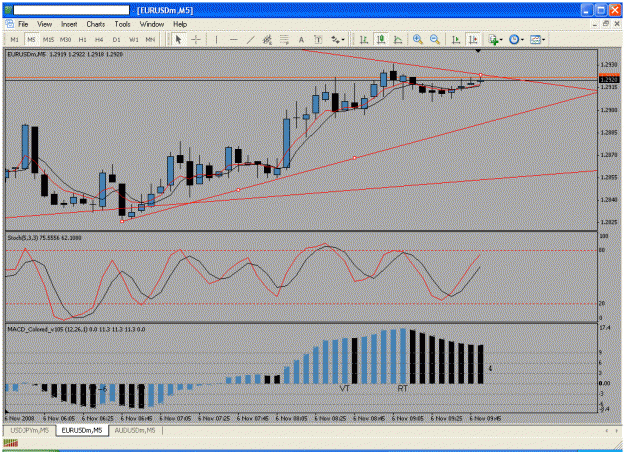Switch to M30 timeframe

click(x=65, y=39)
